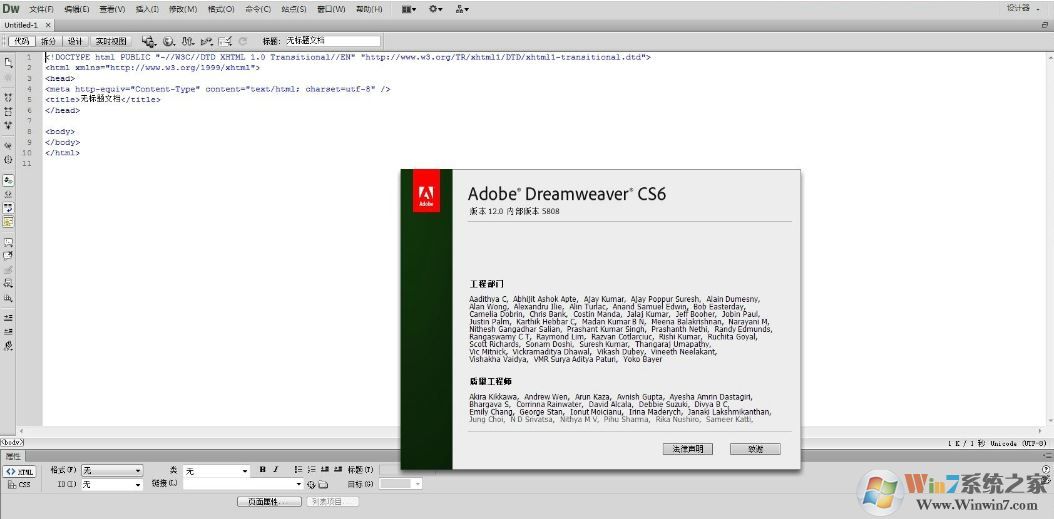This screenshot has height=519, width=1054.
Task: Select CSS mode in properties panel
Action: coord(19,485)
